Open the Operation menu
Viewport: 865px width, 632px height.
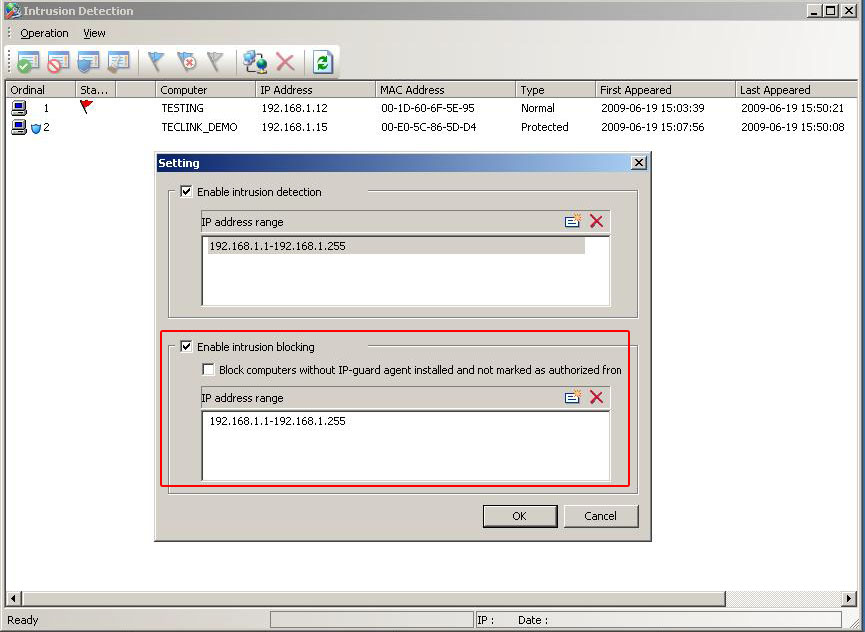coord(44,33)
